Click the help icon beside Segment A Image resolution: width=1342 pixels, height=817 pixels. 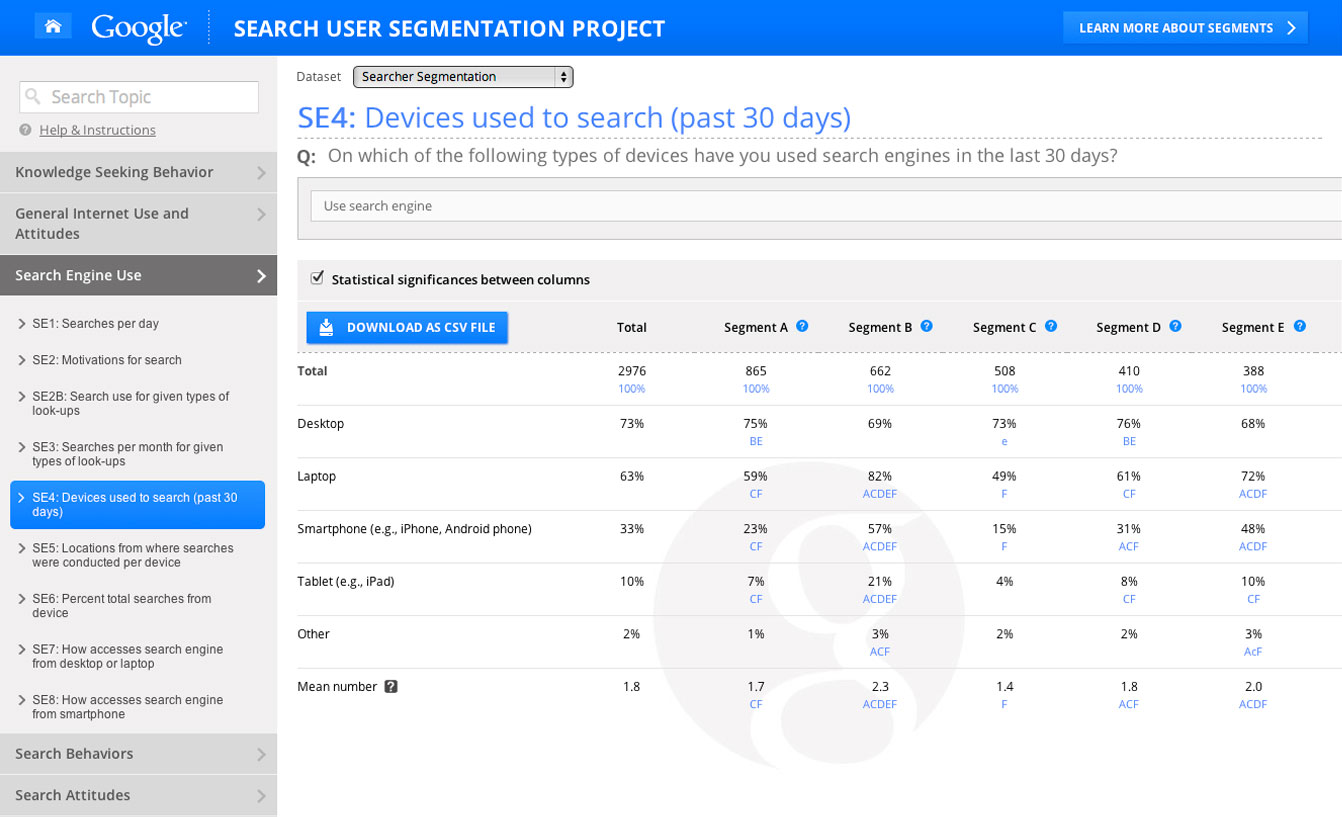(x=802, y=326)
